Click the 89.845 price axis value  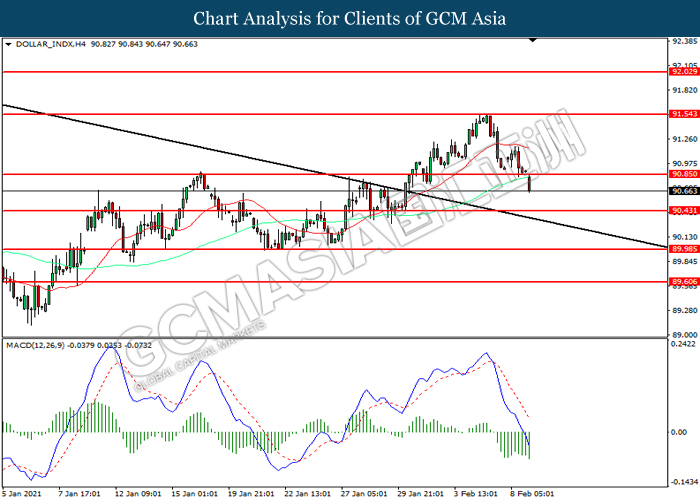(685, 261)
